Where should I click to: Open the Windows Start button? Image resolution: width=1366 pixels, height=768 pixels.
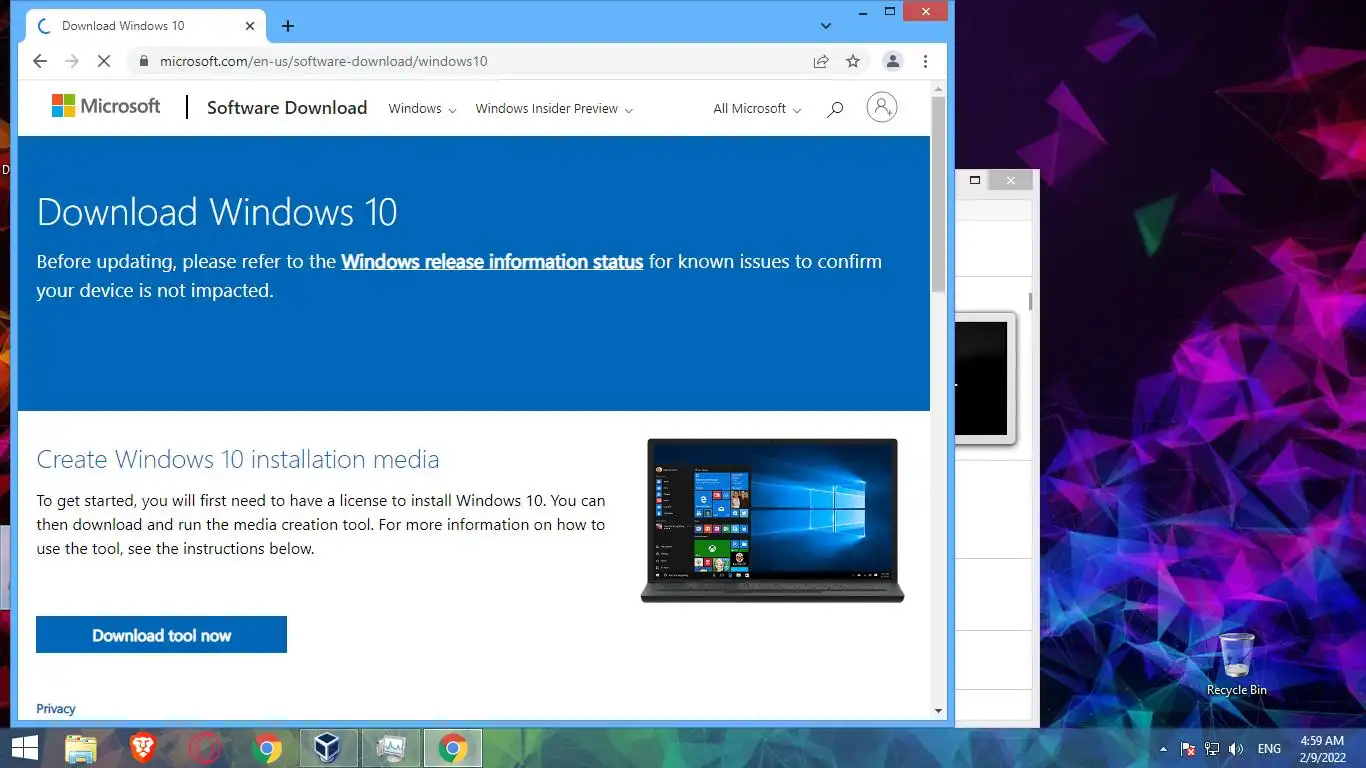(x=24, y=748)
